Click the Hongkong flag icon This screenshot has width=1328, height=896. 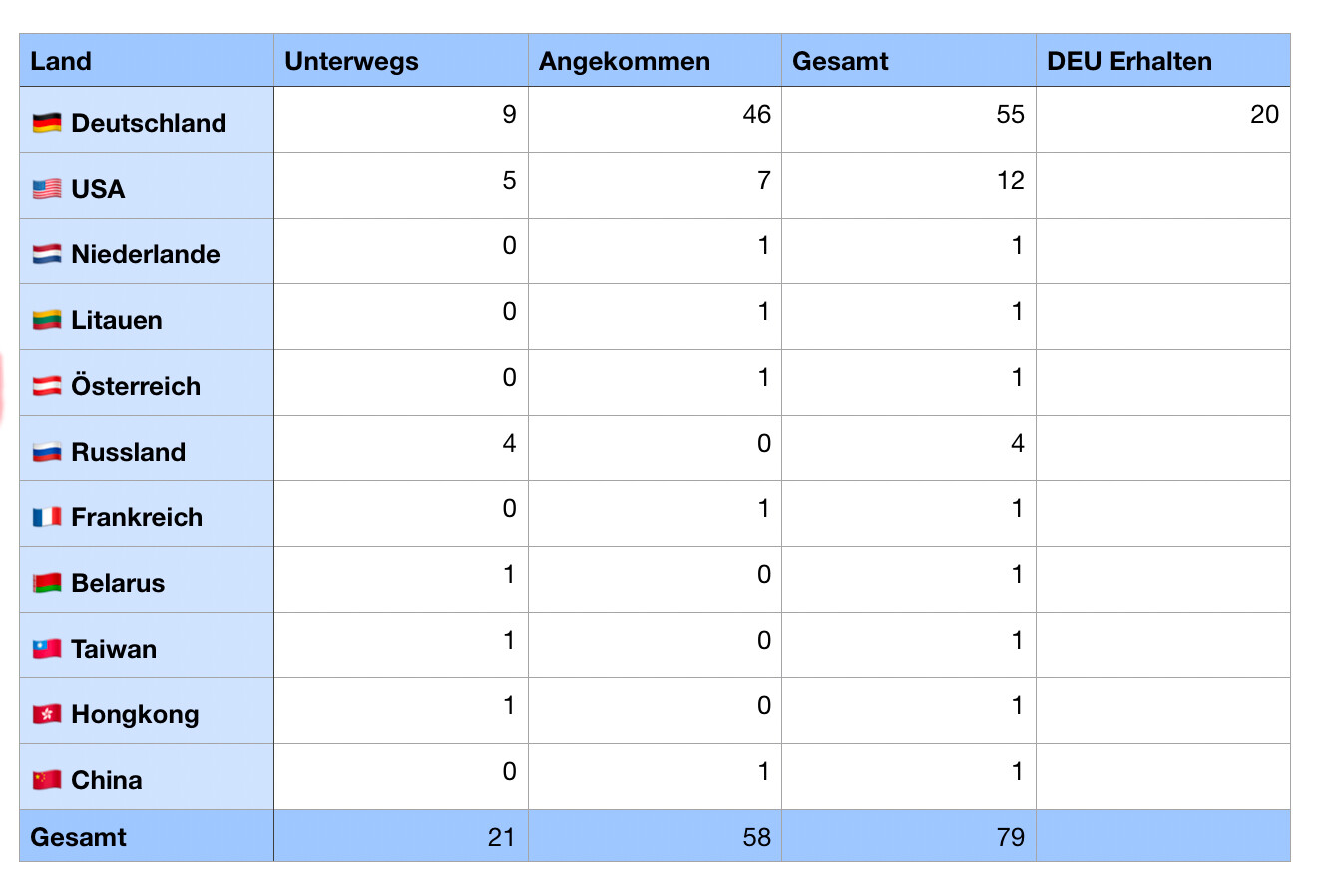47,714
